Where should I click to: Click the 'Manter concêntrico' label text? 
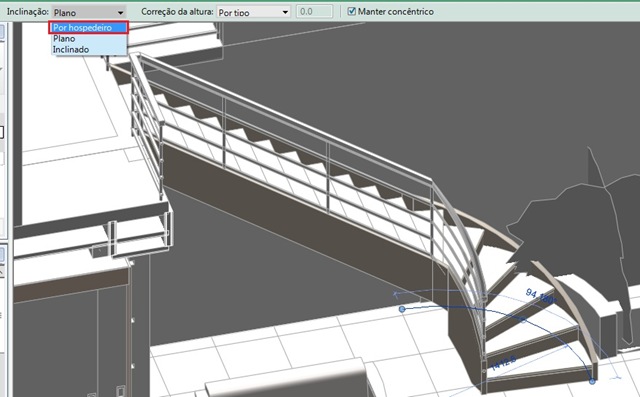point(396,12)
